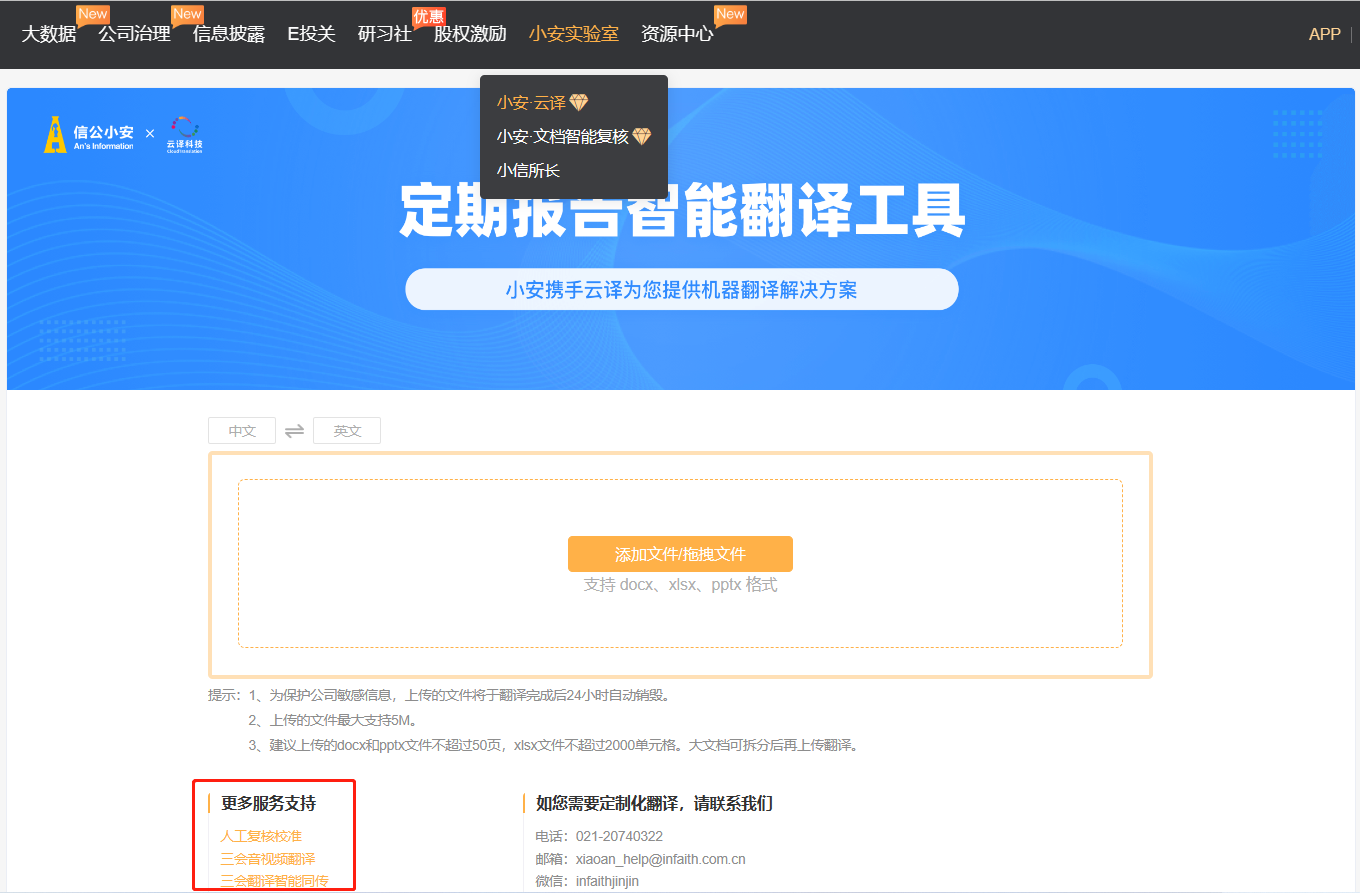Screen dimensions: 1360x893
Task: Open the APP link in header
Action: [1324, 34]
